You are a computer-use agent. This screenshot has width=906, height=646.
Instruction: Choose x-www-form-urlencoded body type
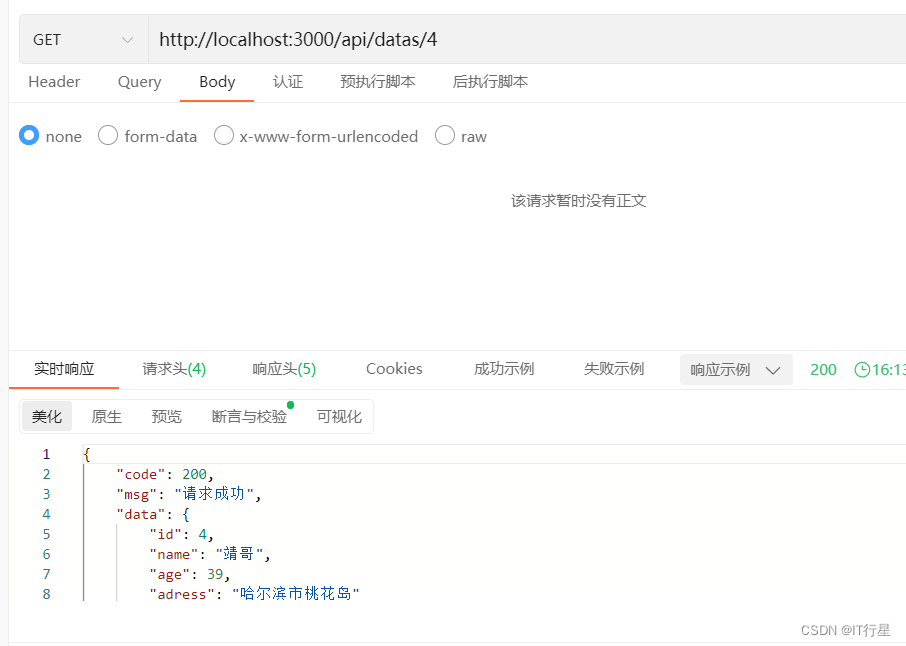tap(224, 136)
